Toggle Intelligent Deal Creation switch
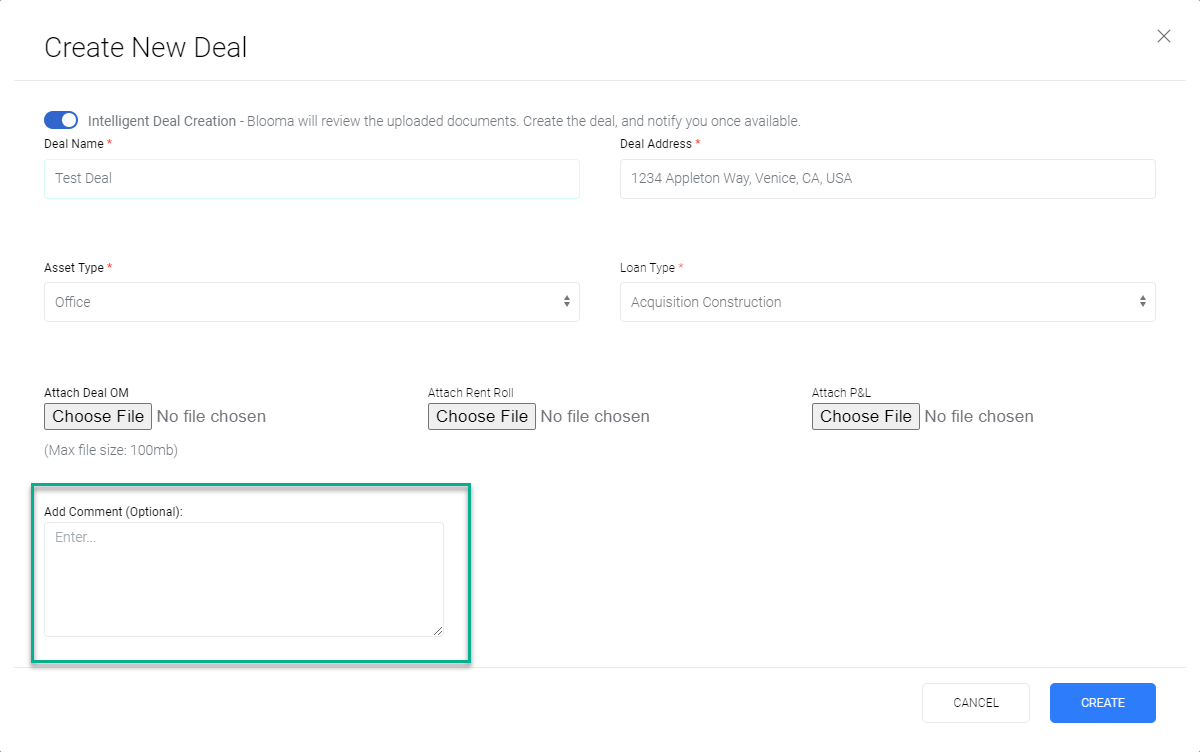Screen dimensions: 1200x752 61,120
